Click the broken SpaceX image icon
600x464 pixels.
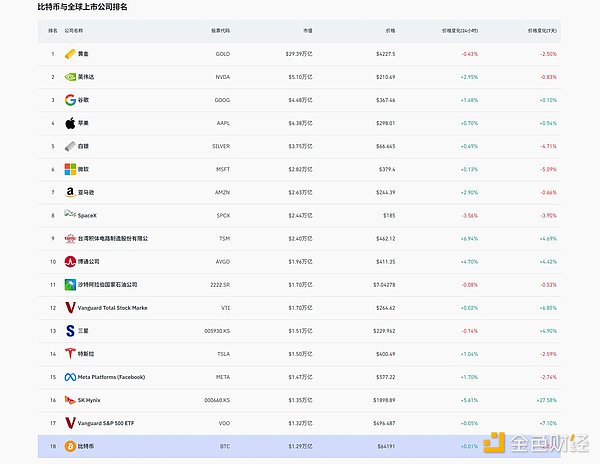[x=70, y=213]
